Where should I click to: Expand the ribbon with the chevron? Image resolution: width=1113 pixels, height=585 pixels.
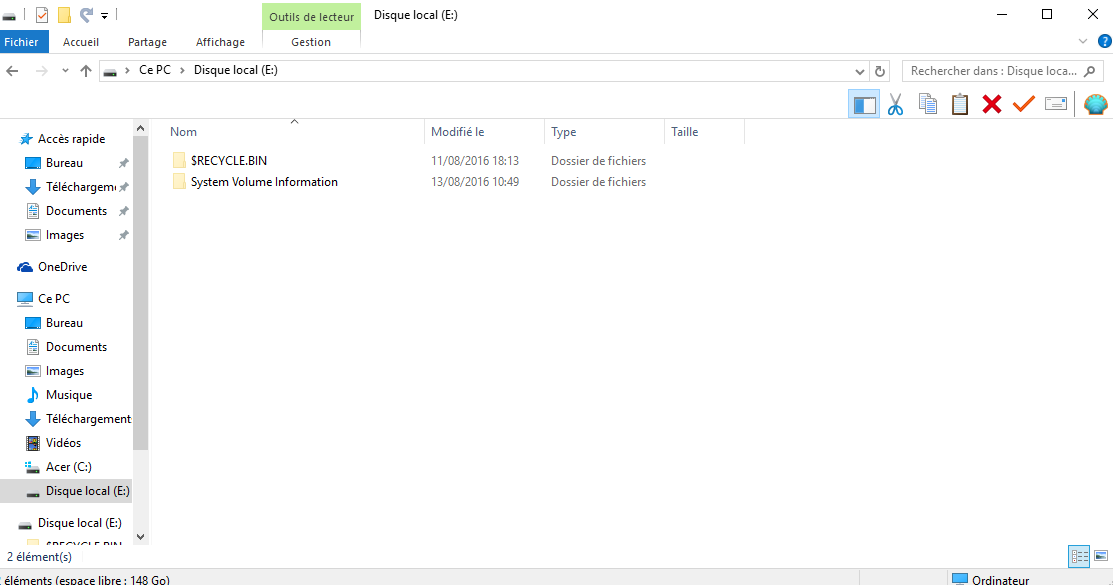click(1082, 41)
